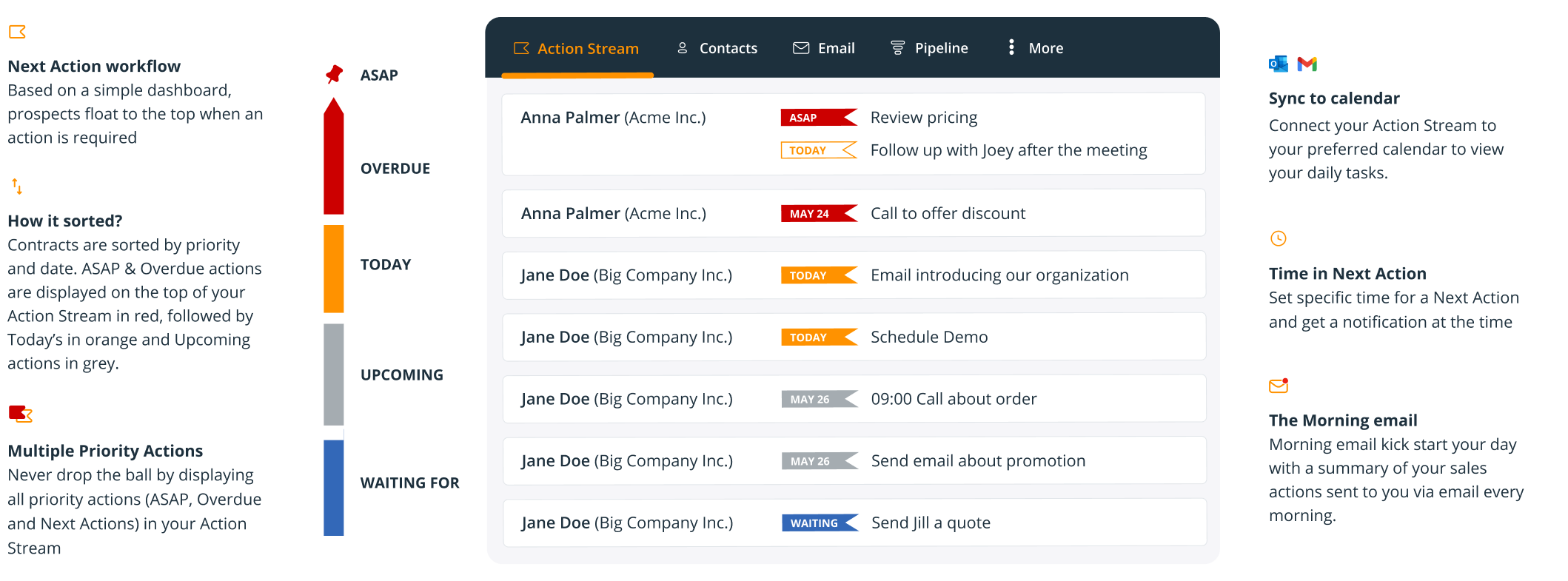The width and height of the screenshot is (1568, 581).
Task: Click the Multiple Priority Actions flag icon
Action: click(x=21, y=414)
